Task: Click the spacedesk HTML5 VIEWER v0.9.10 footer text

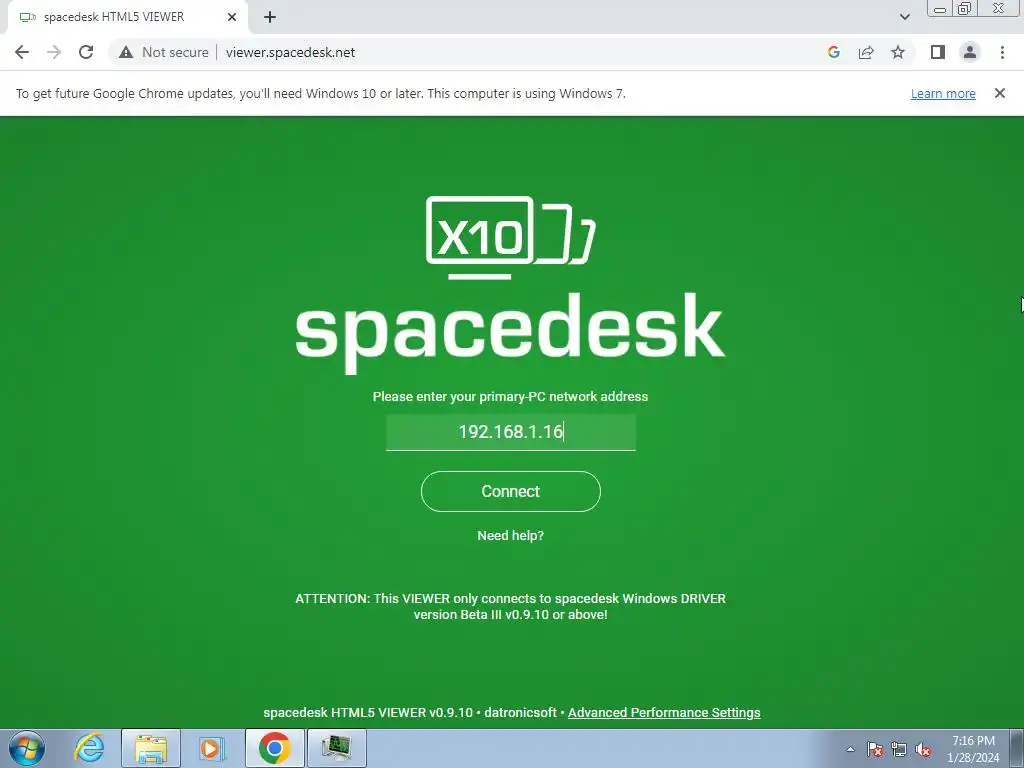Action: point(368,712)
